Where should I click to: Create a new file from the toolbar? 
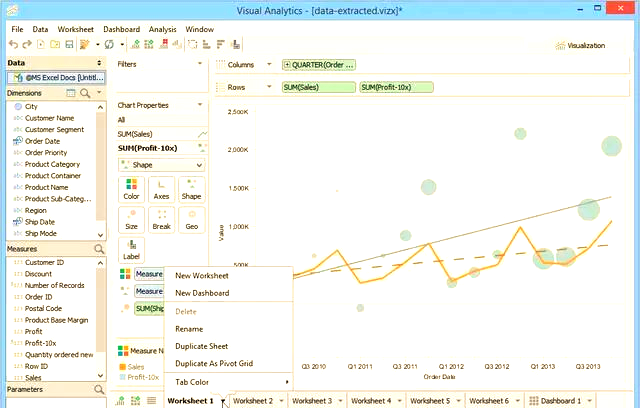point(41,44)
